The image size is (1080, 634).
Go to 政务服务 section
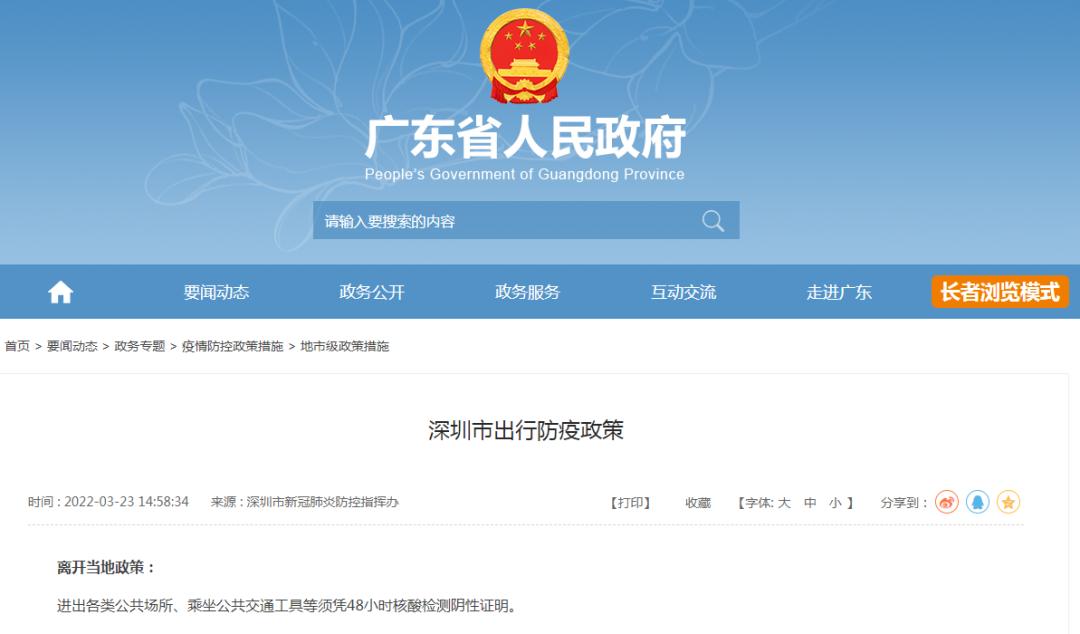click(528, 292)
